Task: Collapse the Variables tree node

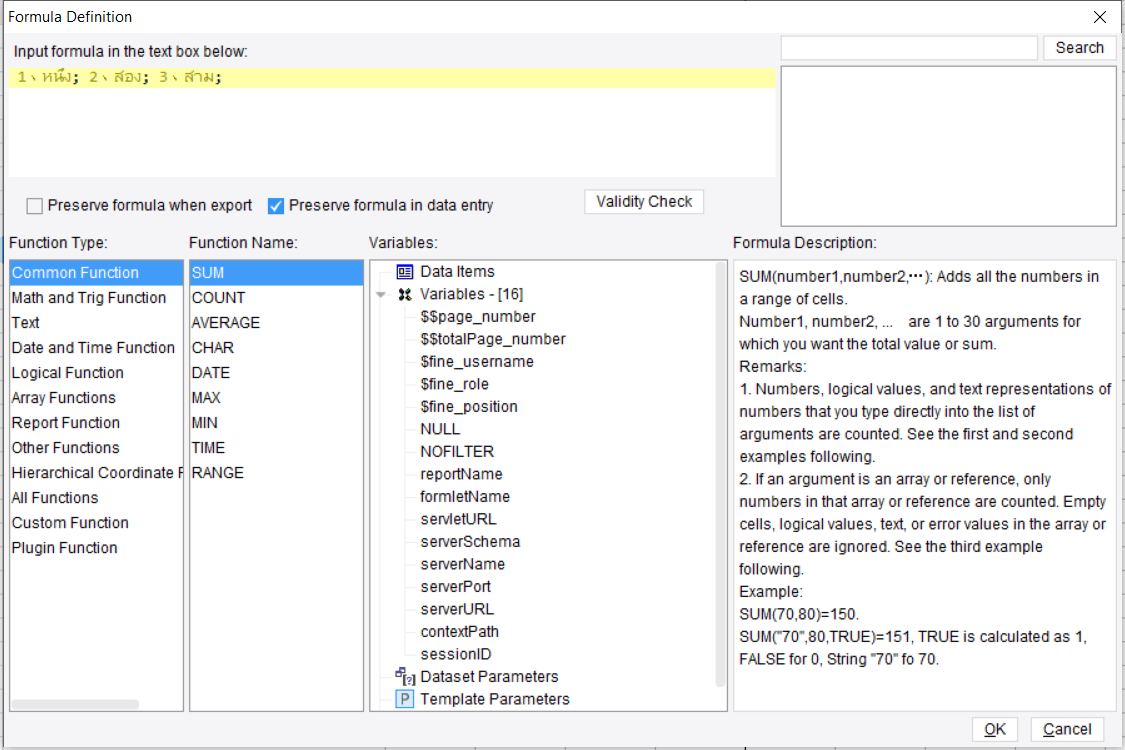Action: [x=382, y=293]
